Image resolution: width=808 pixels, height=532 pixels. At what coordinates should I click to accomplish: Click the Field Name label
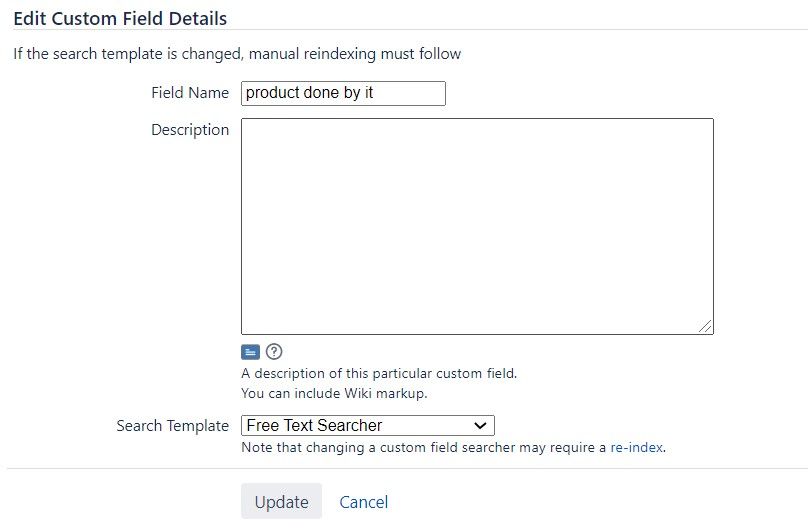pos(190,93)
